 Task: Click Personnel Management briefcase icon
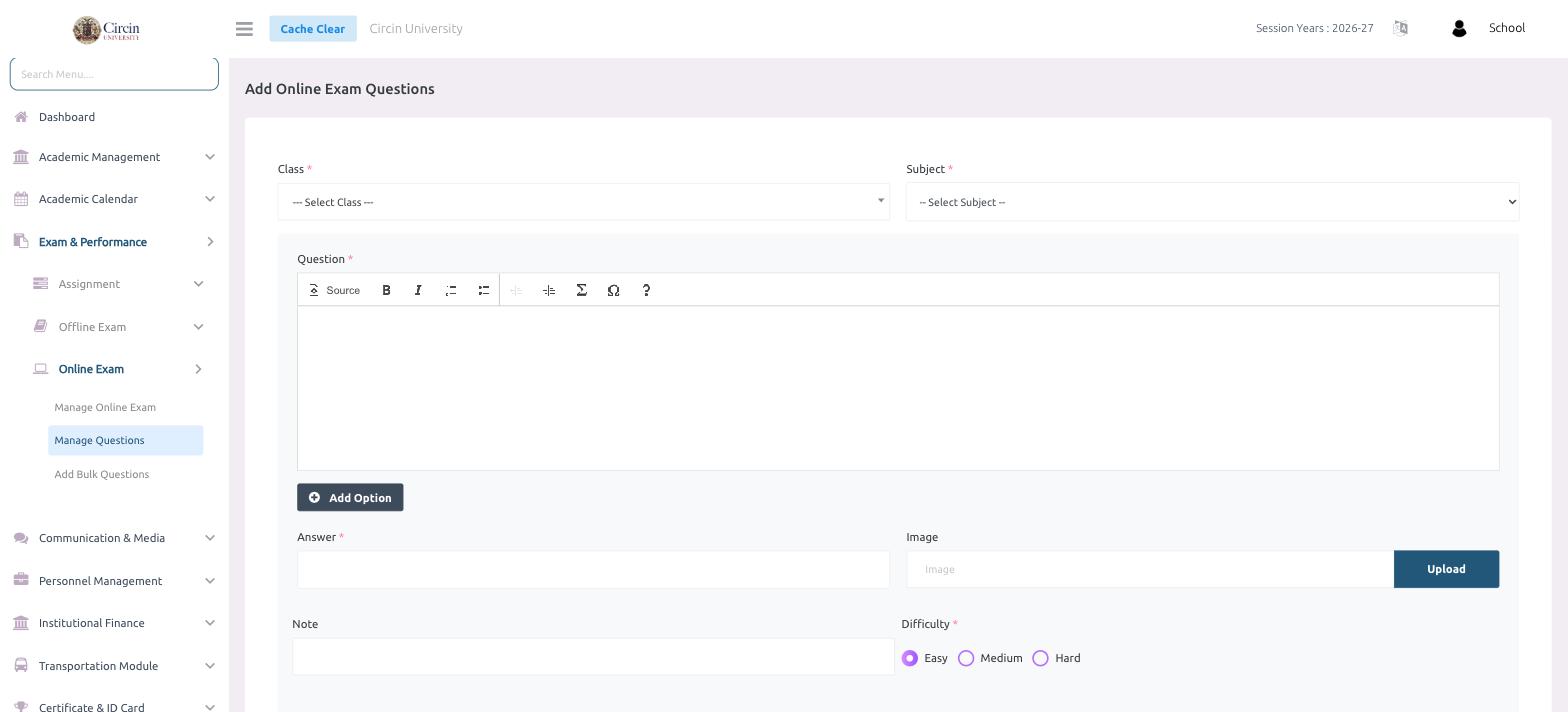[21, 580]
